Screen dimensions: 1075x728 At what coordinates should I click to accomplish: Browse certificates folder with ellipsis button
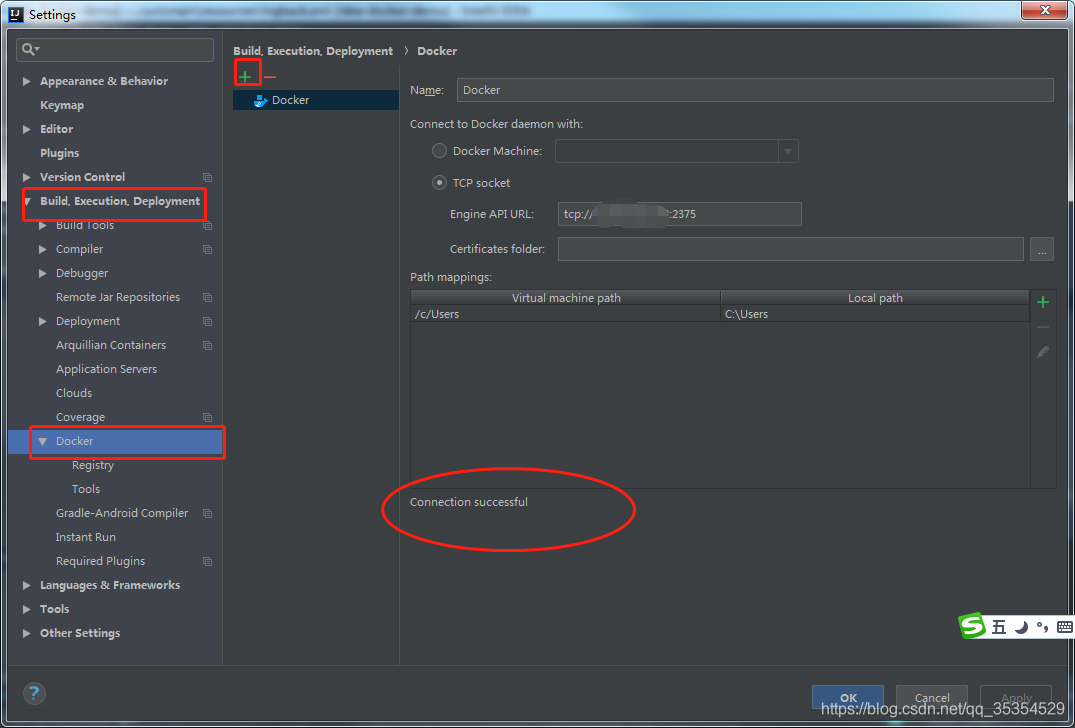click(1042, 250)
